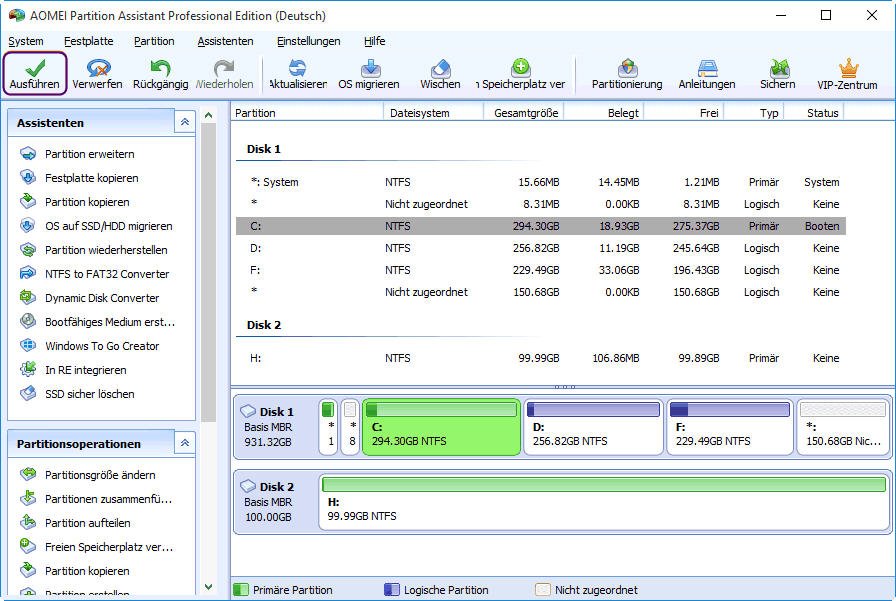Select the 150.68GB unallocated row
896x601 pixels.
click(x=541, y=292)
